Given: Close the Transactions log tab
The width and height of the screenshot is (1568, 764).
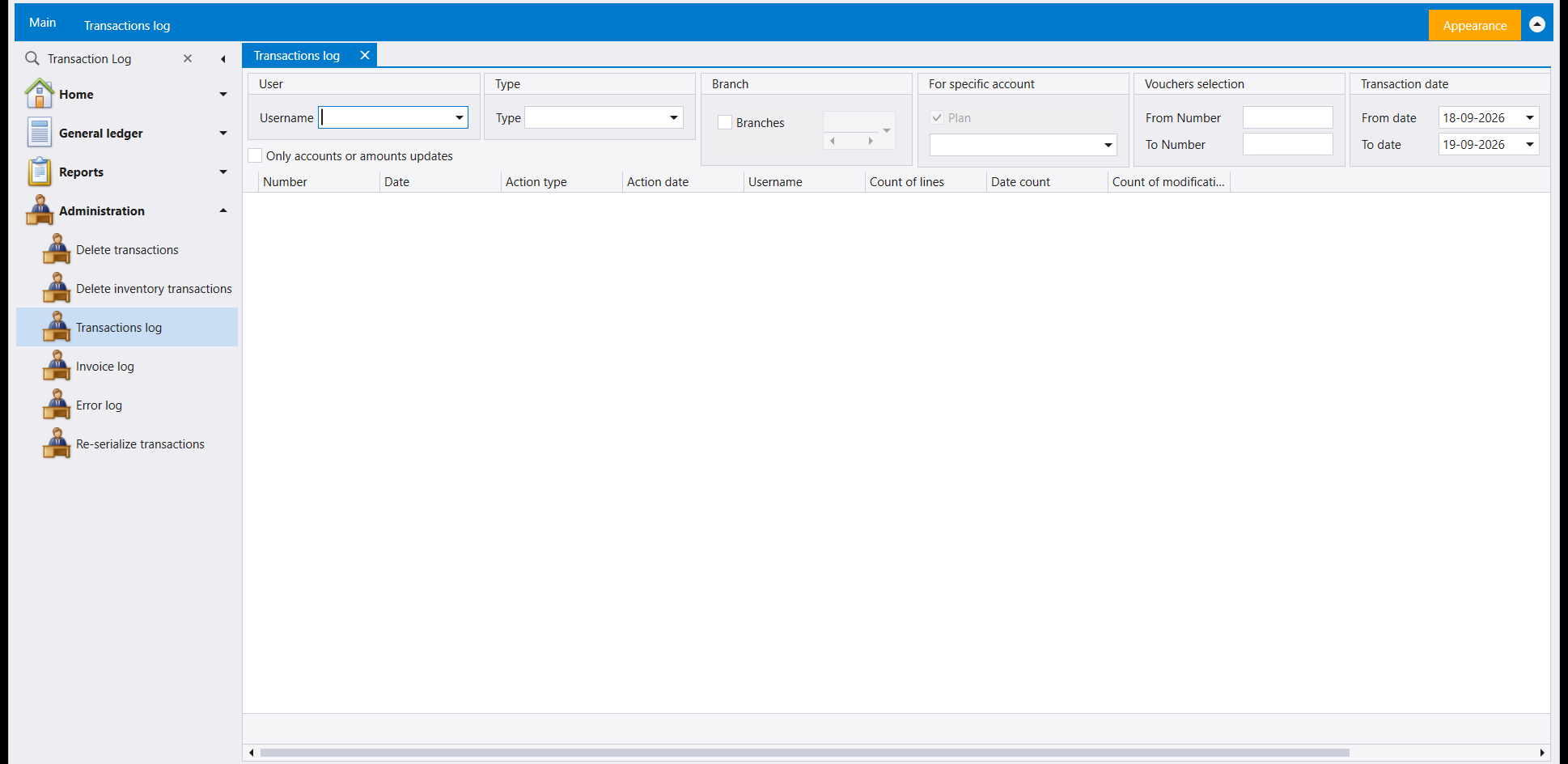Looking at the screenshot, I should (365, 55).
